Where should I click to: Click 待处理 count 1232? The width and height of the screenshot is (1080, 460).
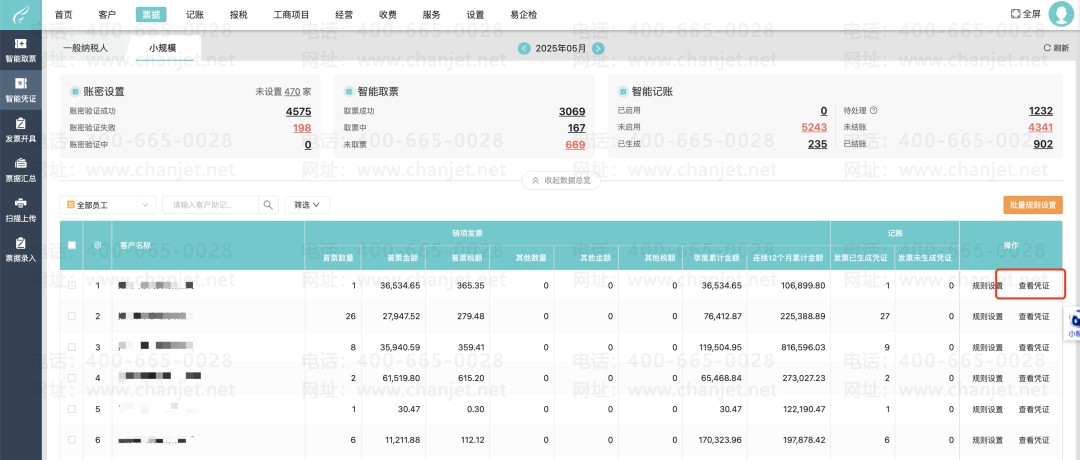pos(1041,111)
